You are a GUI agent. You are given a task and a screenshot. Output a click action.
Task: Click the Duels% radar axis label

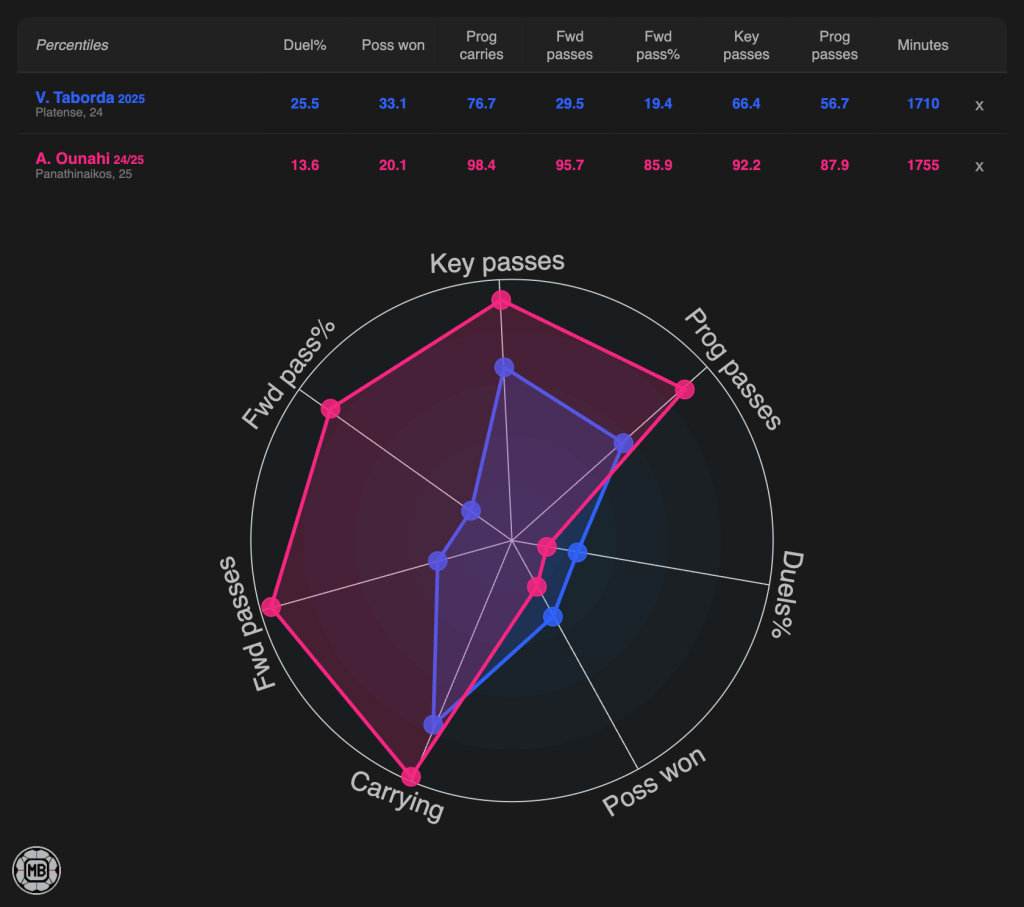tap(788, 594)
